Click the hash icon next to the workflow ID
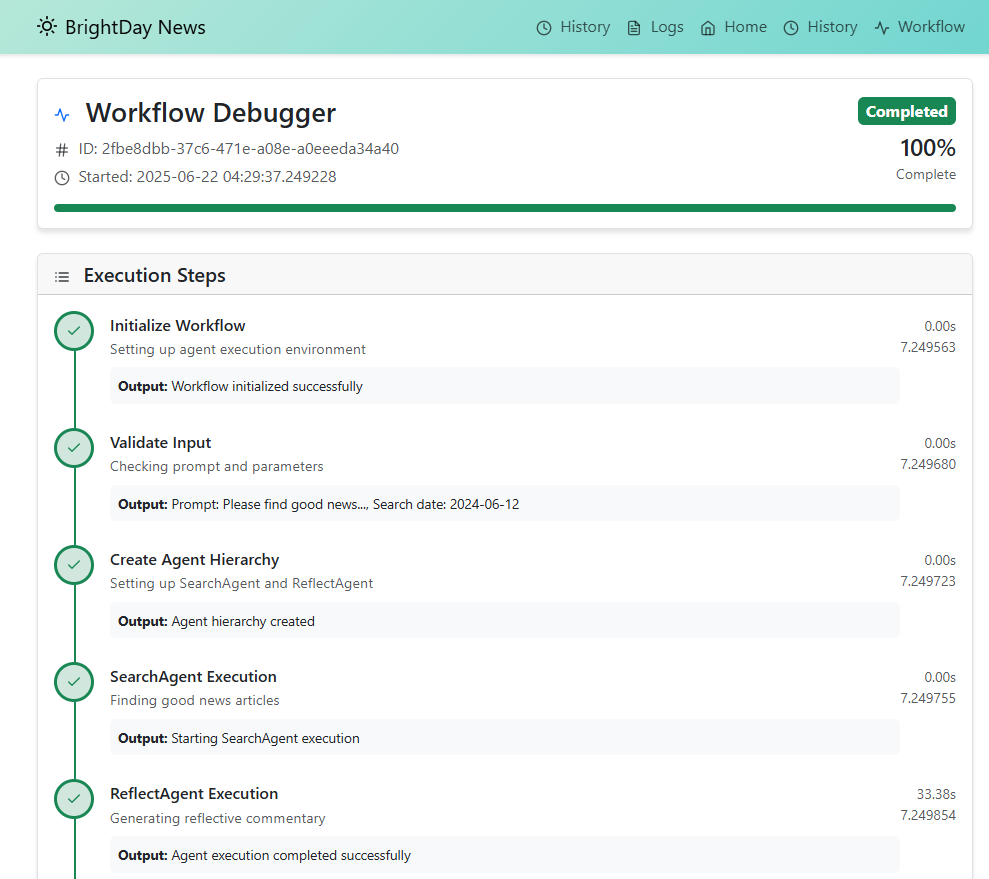 62,149
